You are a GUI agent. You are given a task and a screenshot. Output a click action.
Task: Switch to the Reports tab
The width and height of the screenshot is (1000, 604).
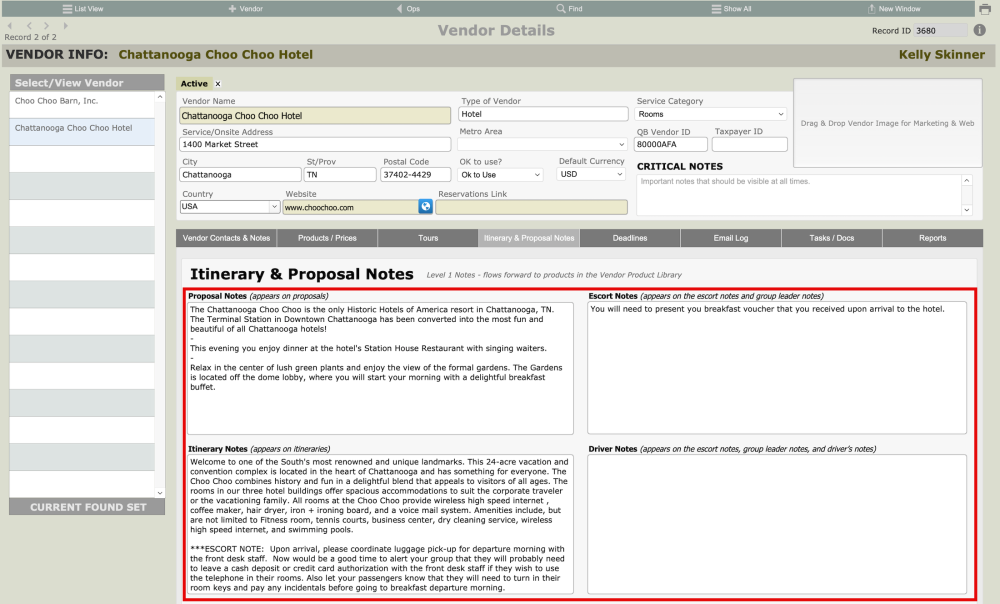coord(932,238)
